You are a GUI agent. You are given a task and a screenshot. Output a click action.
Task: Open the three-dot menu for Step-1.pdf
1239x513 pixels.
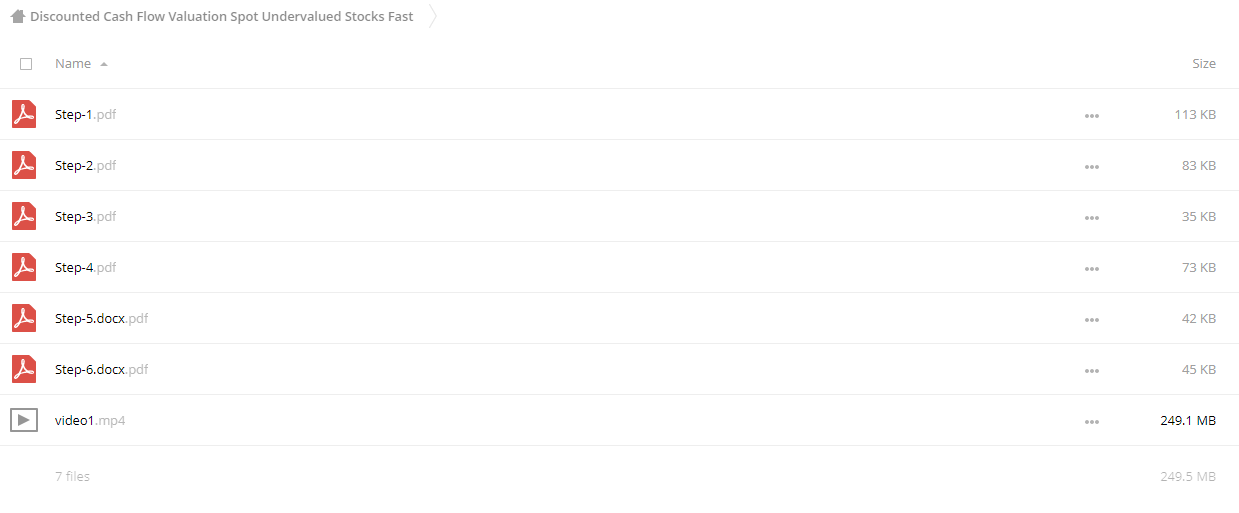point(1092,116)
